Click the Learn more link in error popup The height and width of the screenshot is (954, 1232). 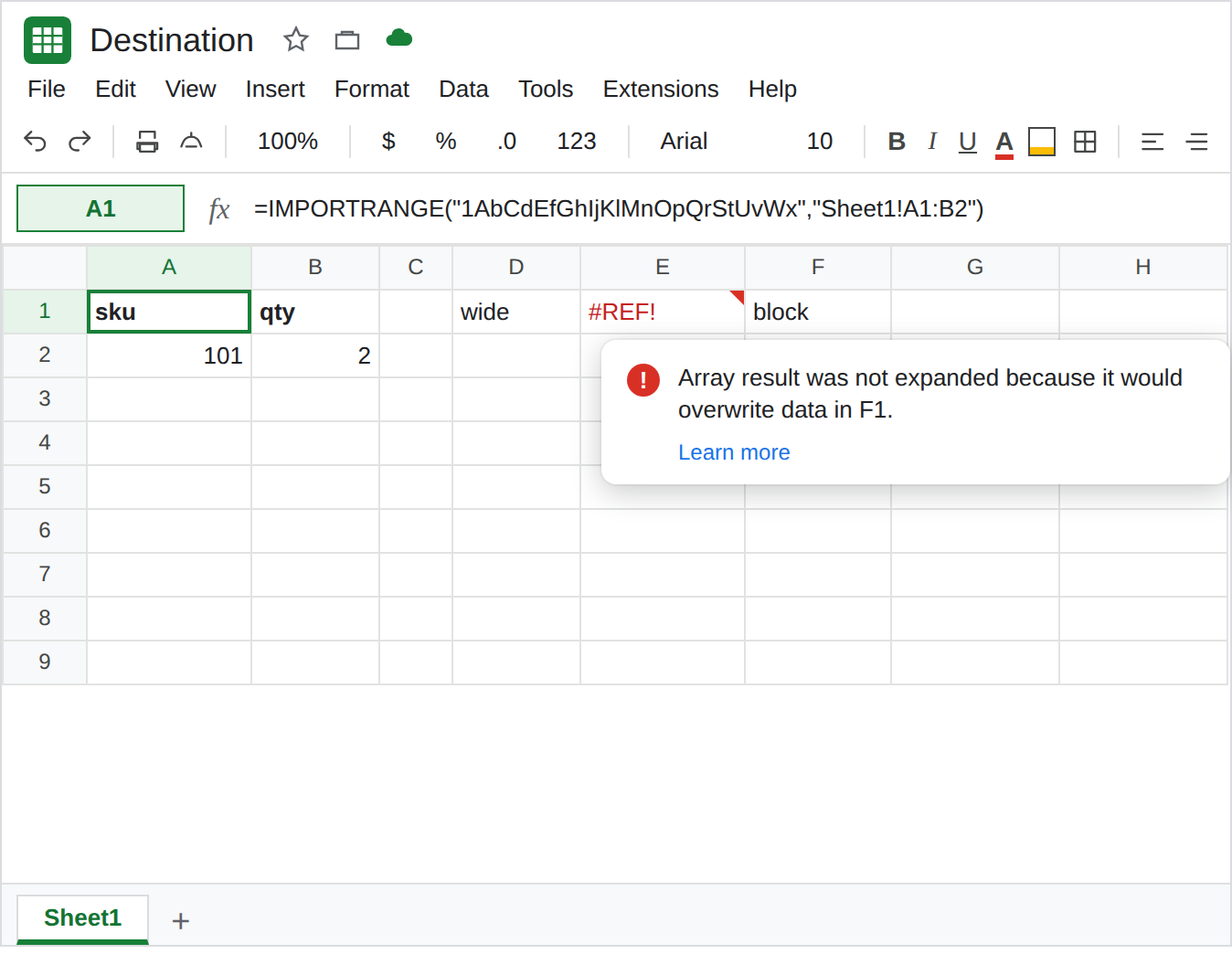click(x=734, y=452)
